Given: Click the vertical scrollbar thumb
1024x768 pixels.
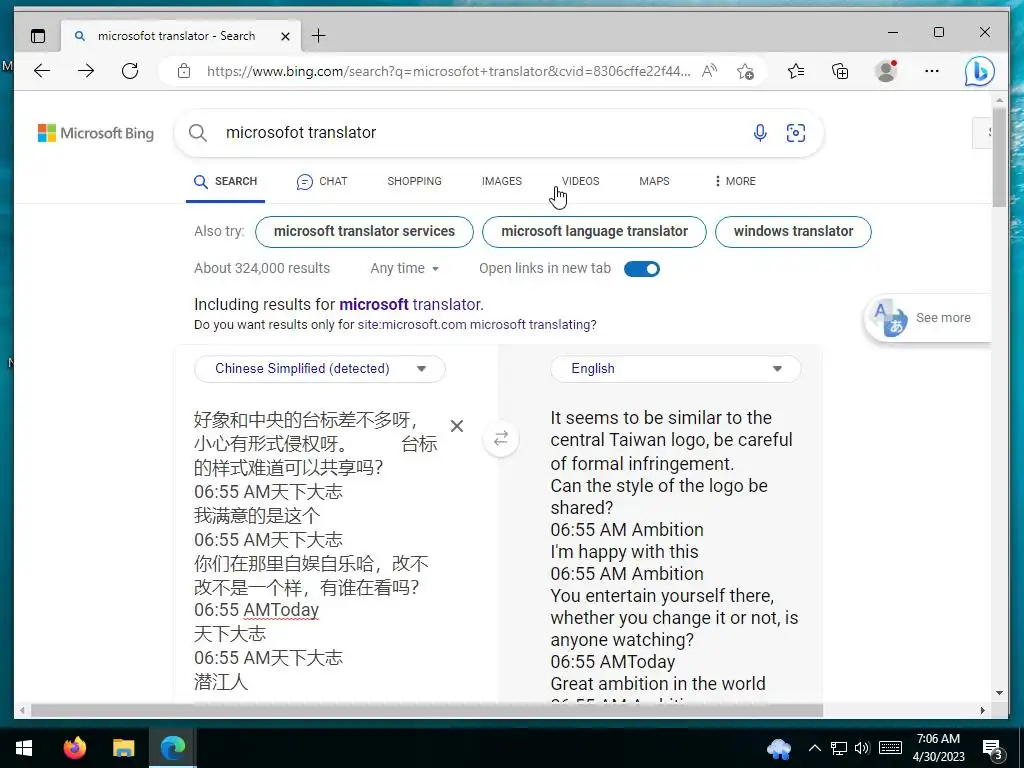Looking at the screenshot, I should coord(999,157).
